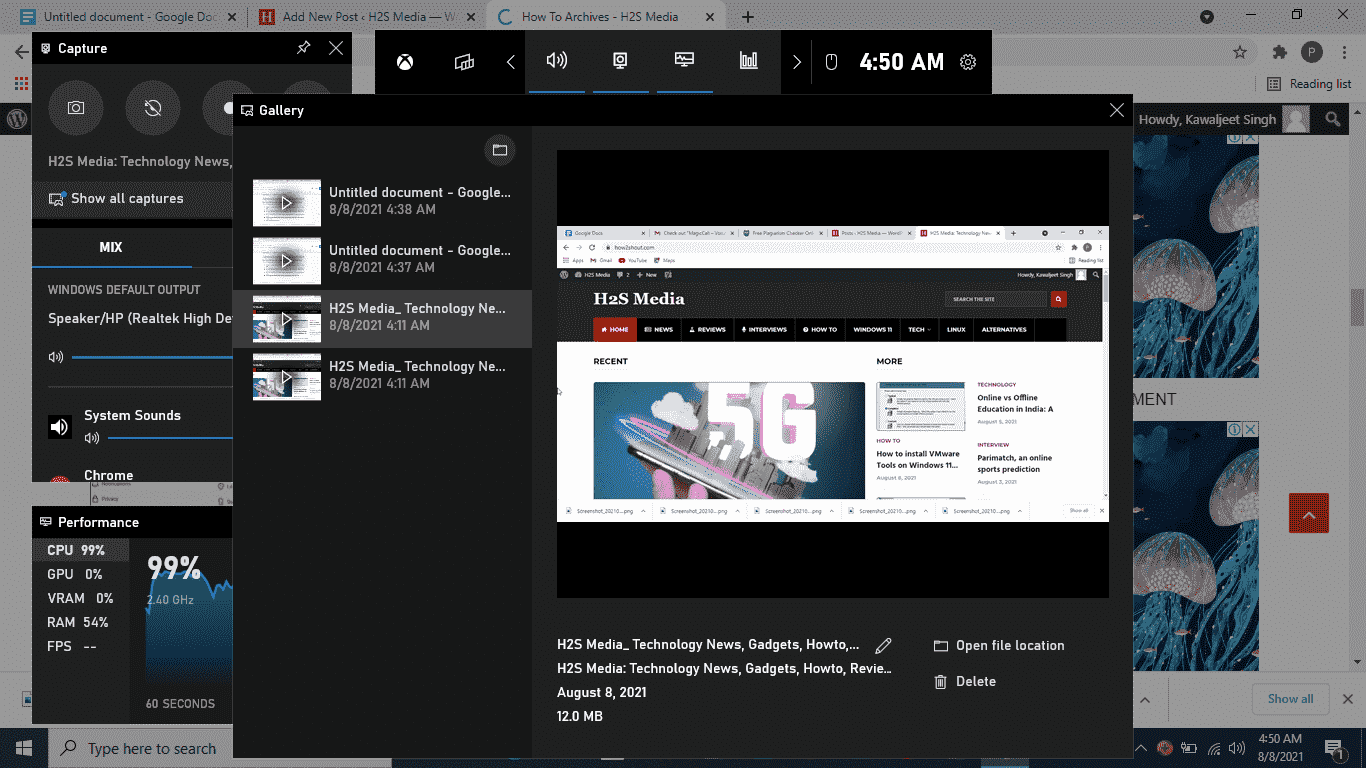Image resolution: width=1366 pixels, height=768 pixels.
Task: Take a screenshot using the camera icon
Action: [75, 108]
